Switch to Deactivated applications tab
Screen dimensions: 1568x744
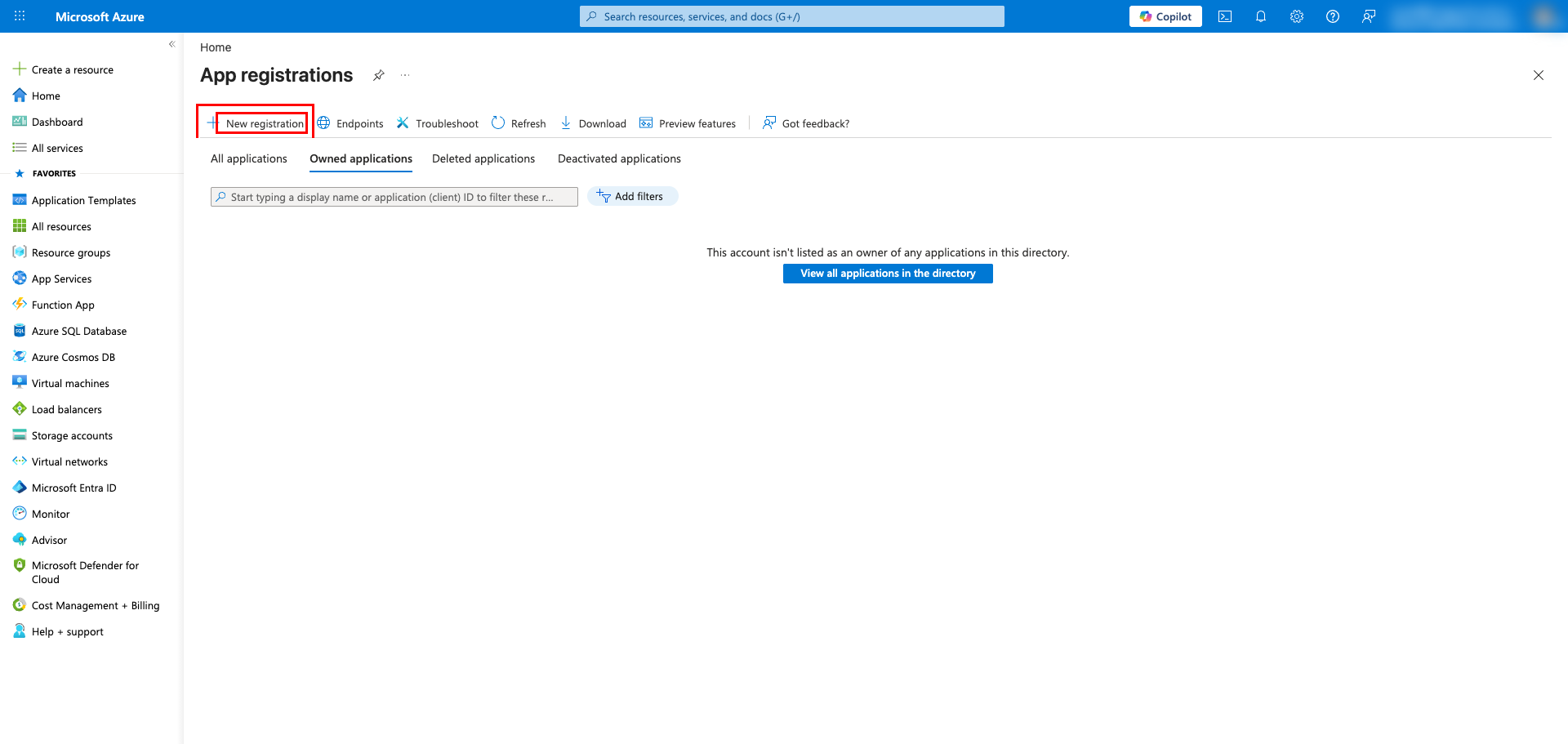tap(619, 158)
